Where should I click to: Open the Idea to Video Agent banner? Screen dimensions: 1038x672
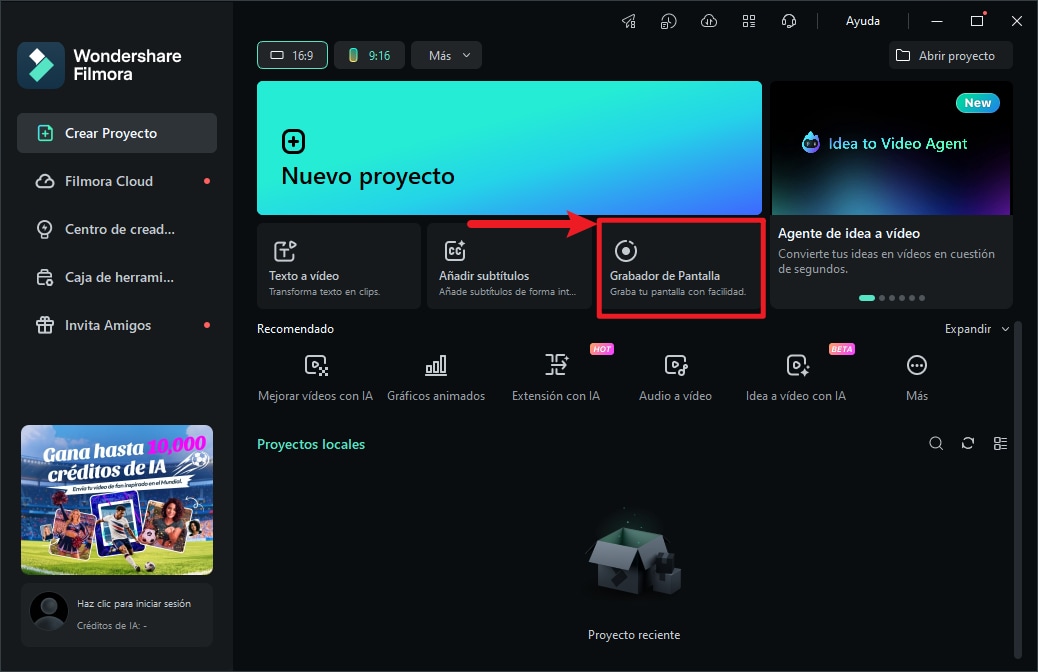tap(891, 148)
